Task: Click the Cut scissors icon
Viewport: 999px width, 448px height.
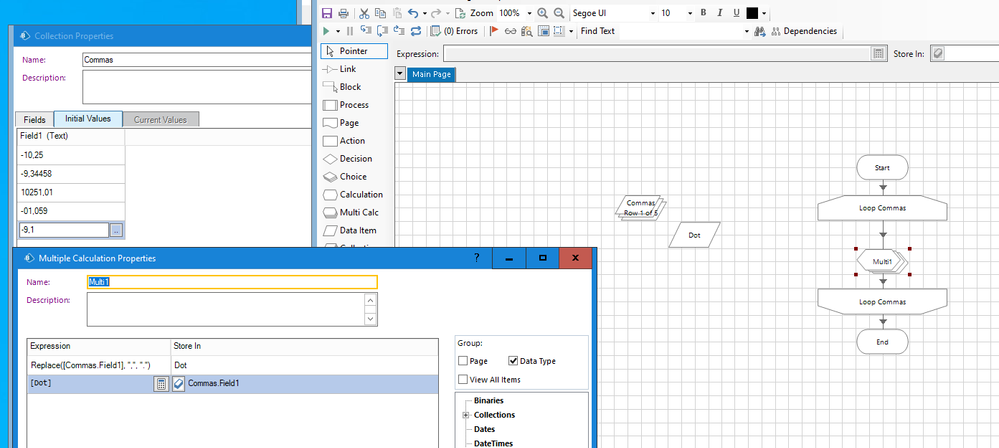Action: pyautogui.click(x=365, y=13)
